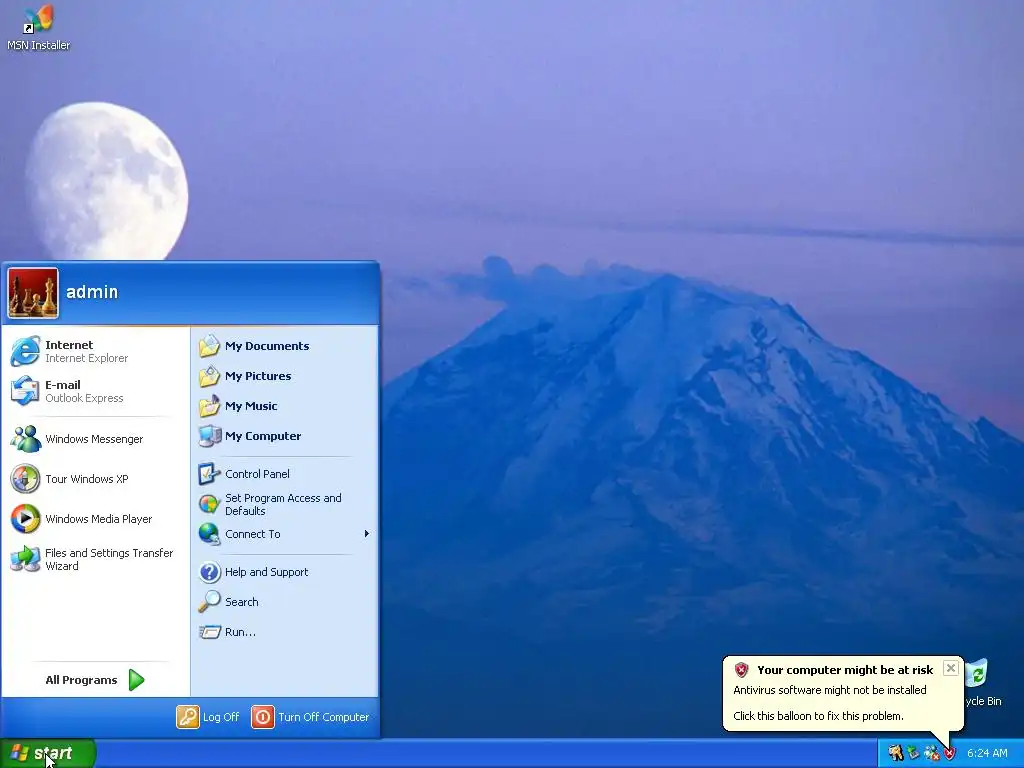Image resolution: width=1024 pixels, height=768 pixels.
Task: Start Windows Messenger
Action: (95, 439)
